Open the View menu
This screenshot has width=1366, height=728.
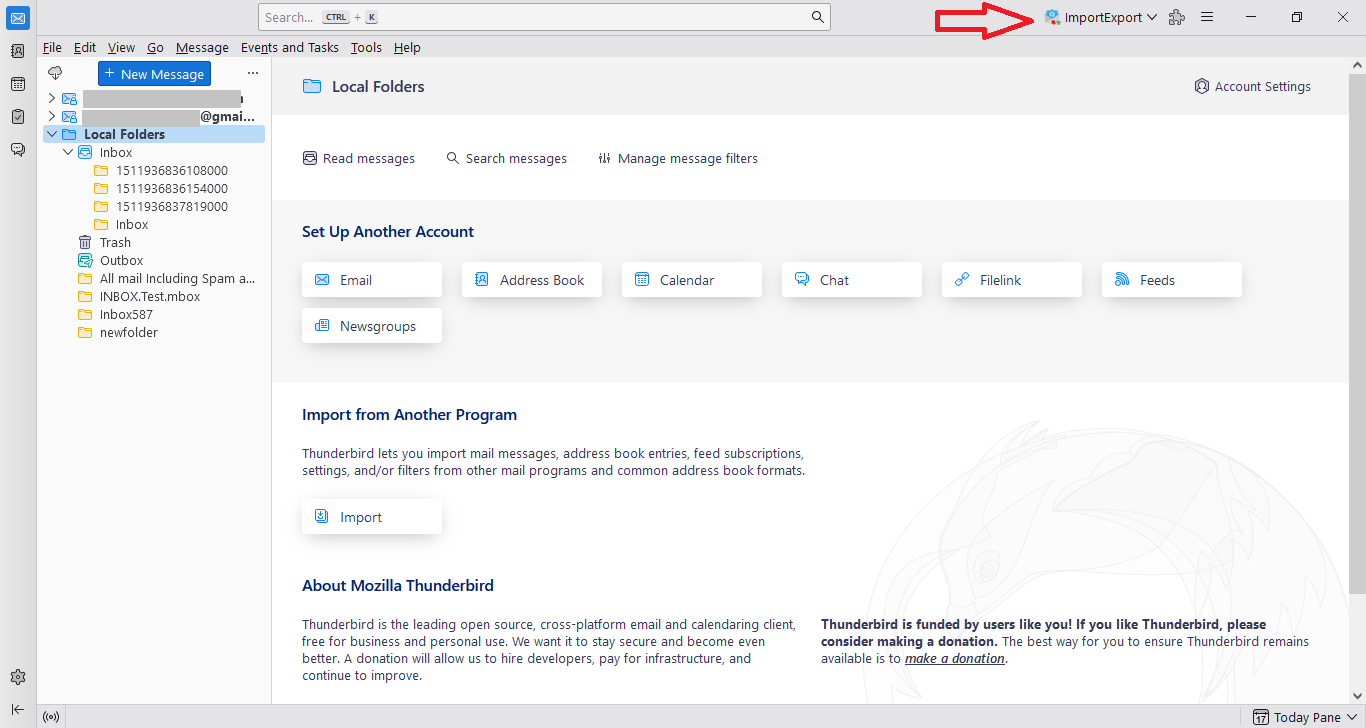121,47
